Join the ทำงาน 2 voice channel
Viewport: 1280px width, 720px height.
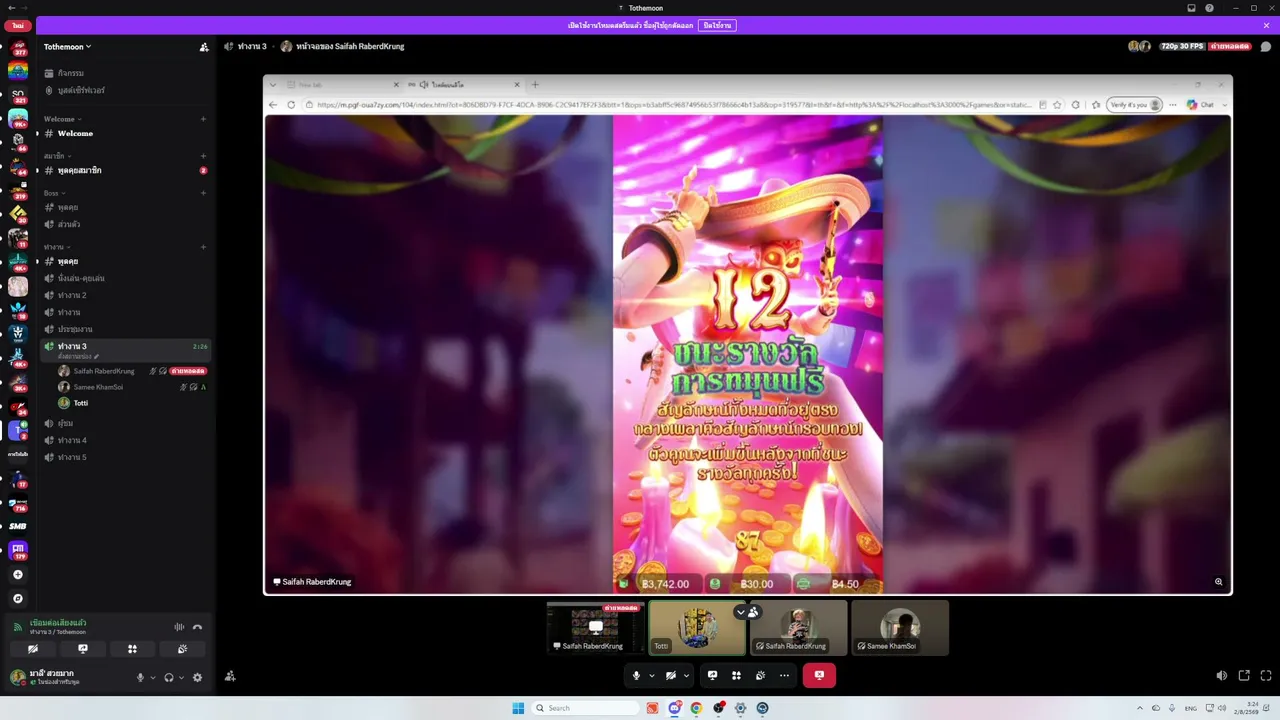pos(125,295)
